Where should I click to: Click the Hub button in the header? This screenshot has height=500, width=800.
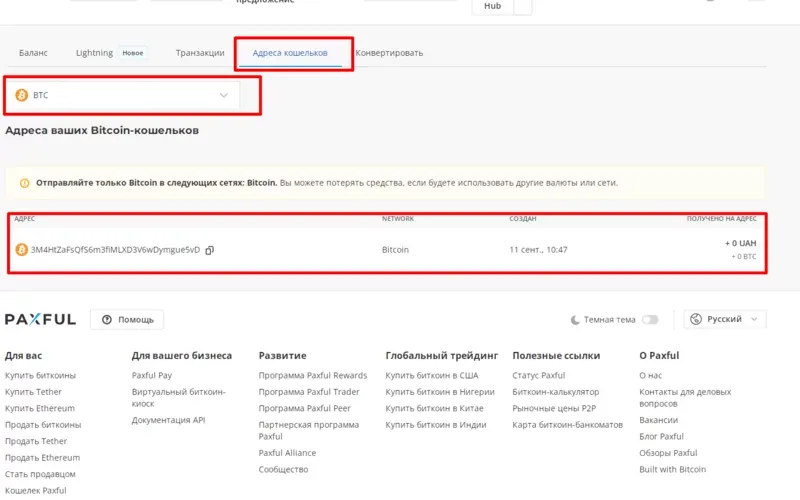click(492, 6)
